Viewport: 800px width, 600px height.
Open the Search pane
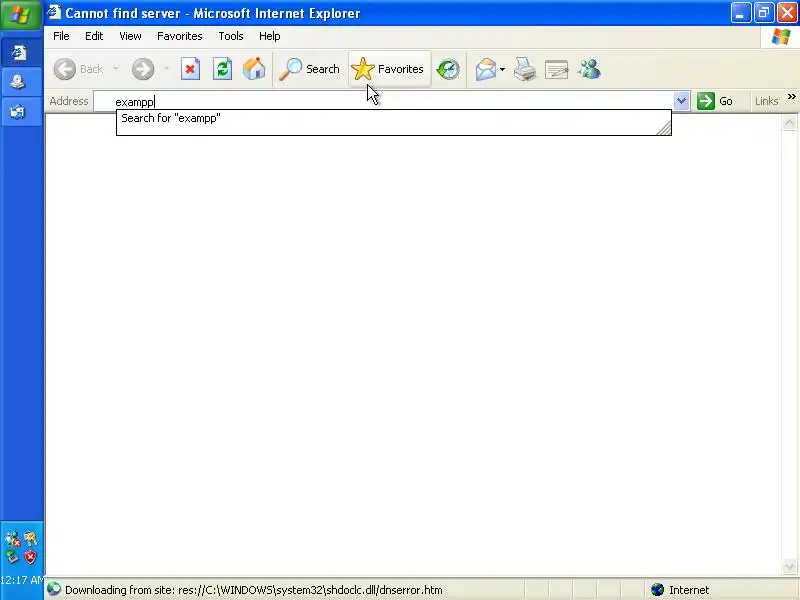click(x=310, y=69)
